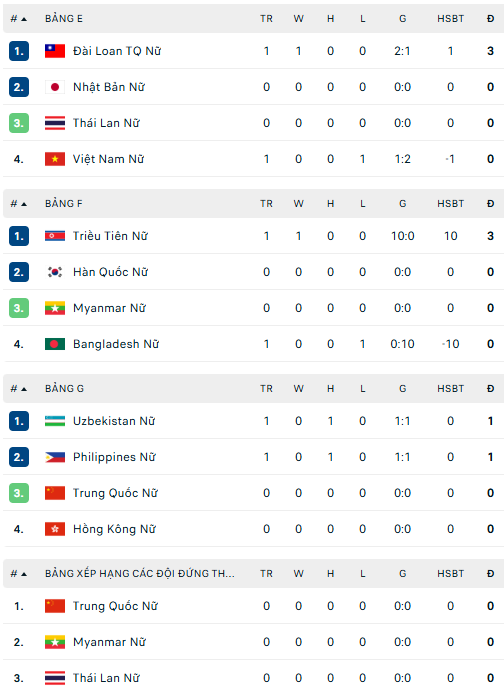The width and height of the screenshot is (504, 693).
Task: Click the Triều Tiên Nữ flag icon
Action: [x=55, y=236]
